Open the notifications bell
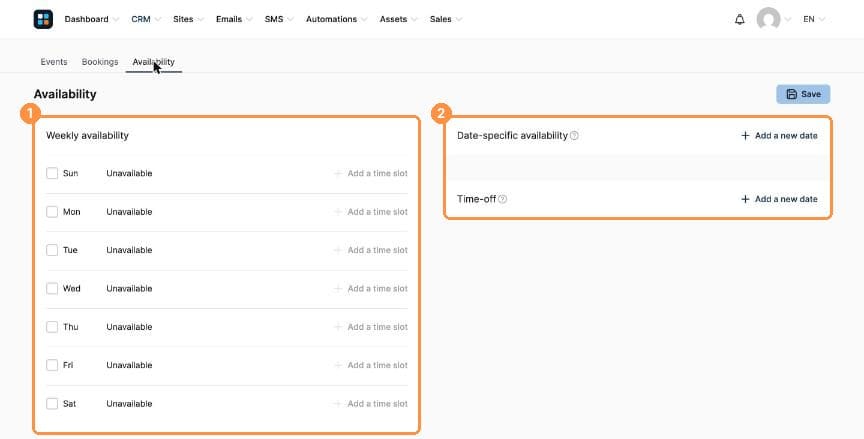Screen dimensions: 864x439 tap(739, 19)
